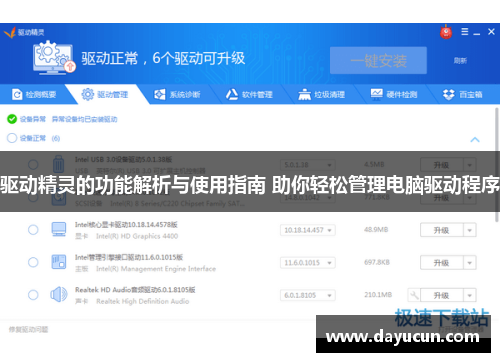
Task: Close the 驱动精灵 window
Action: pos(491,32)
